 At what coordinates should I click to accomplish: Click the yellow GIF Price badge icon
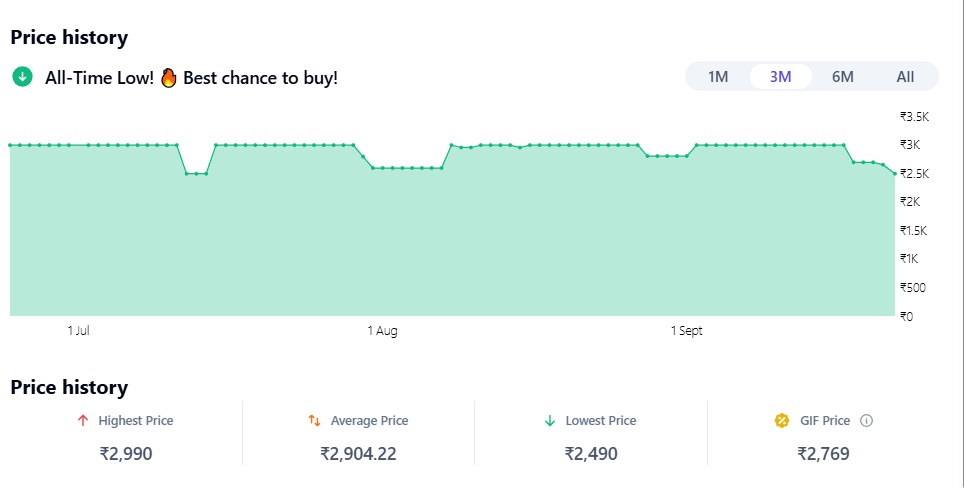click(782, 421)
